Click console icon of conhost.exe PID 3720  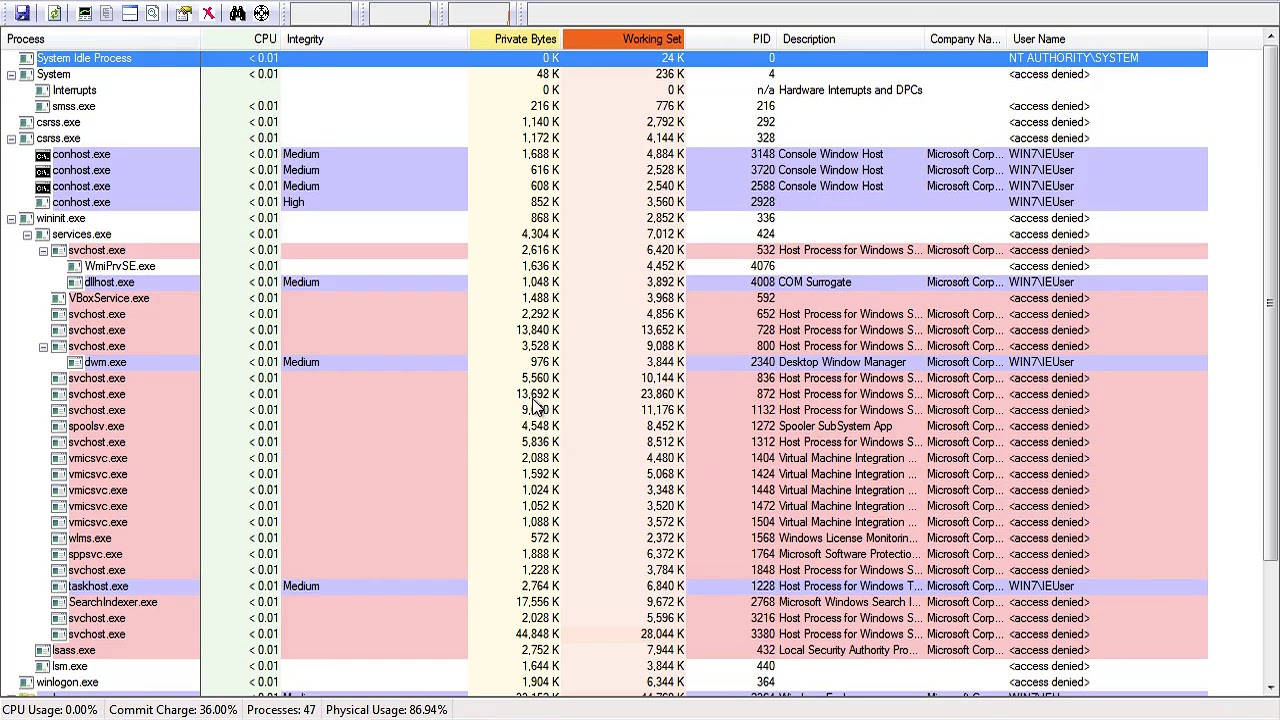[43, 170]
